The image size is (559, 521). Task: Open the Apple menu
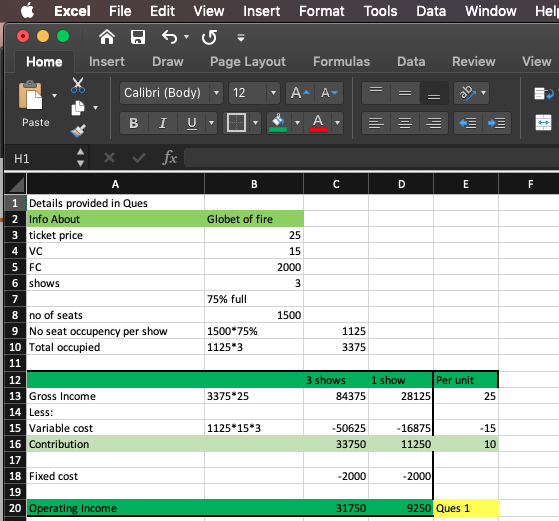point(27,11)
